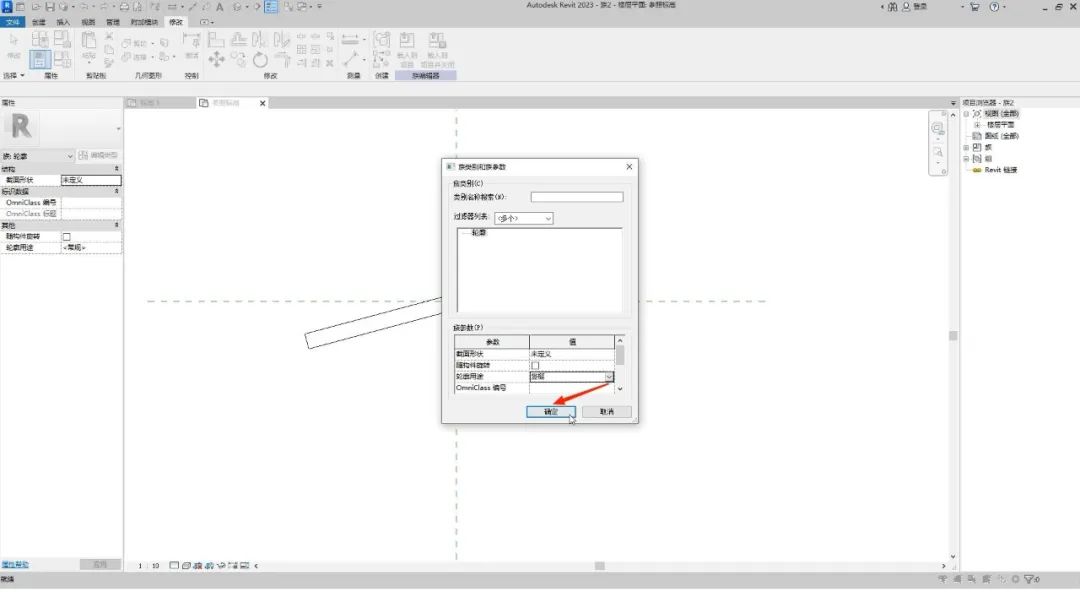Click the Paste icon in the clipboard panel

tap(89, 40)
